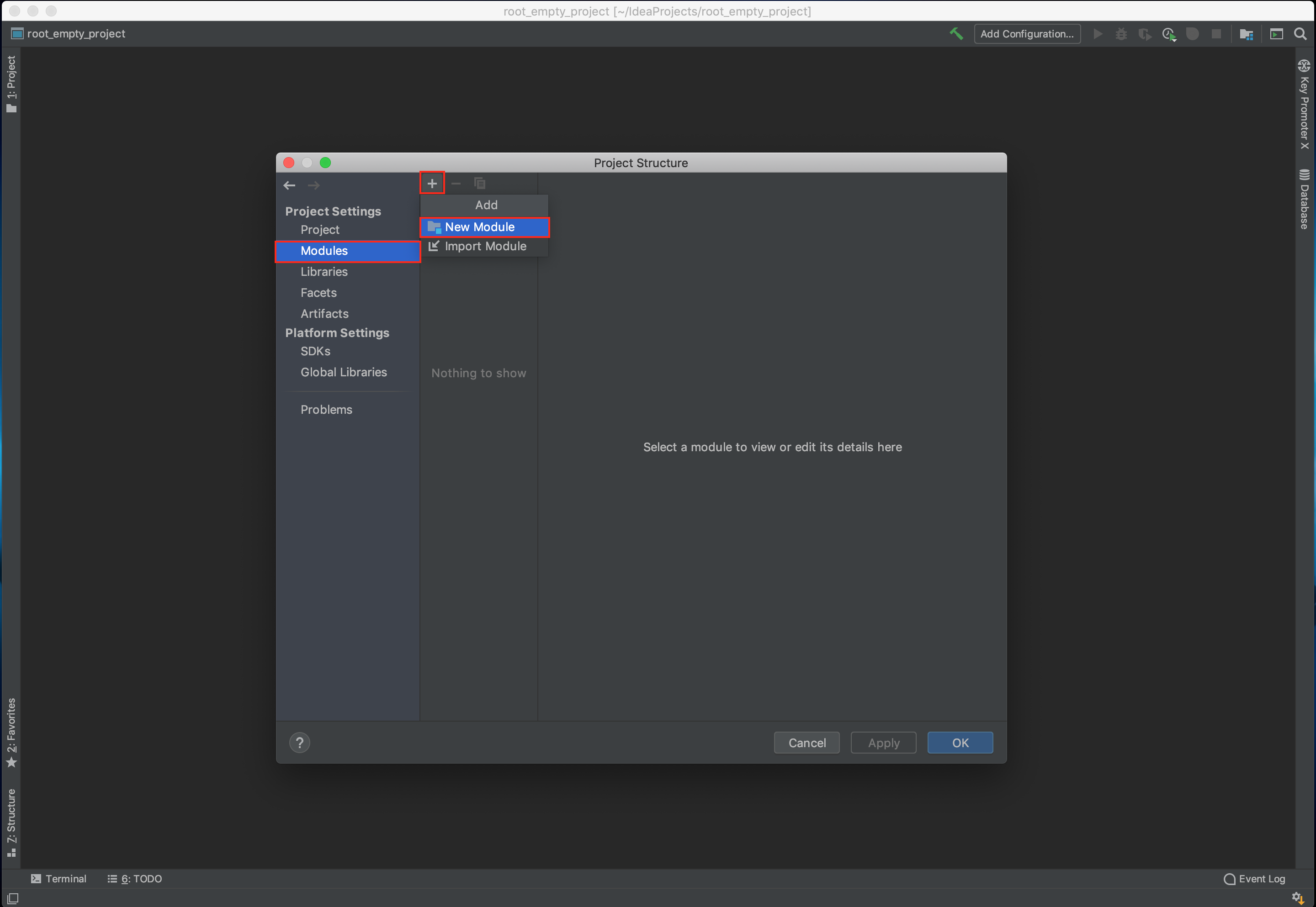
Task: Close the Project Structure dialog red button
Action: (289, 163)
